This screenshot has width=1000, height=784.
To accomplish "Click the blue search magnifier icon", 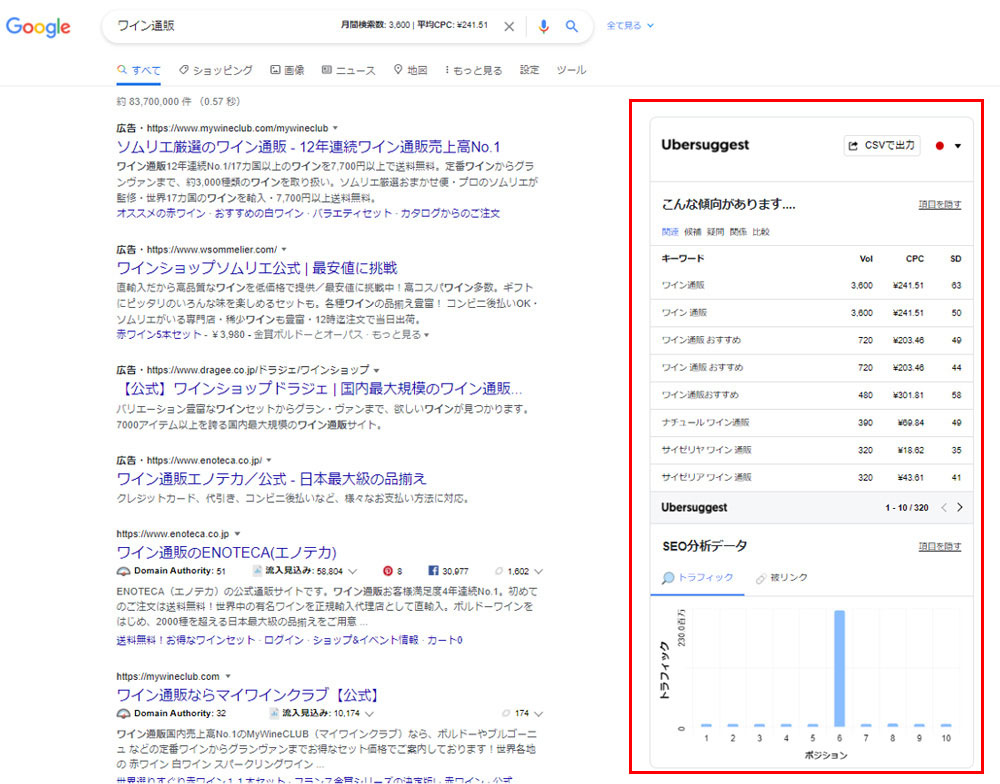I will (x=572, y=26).
